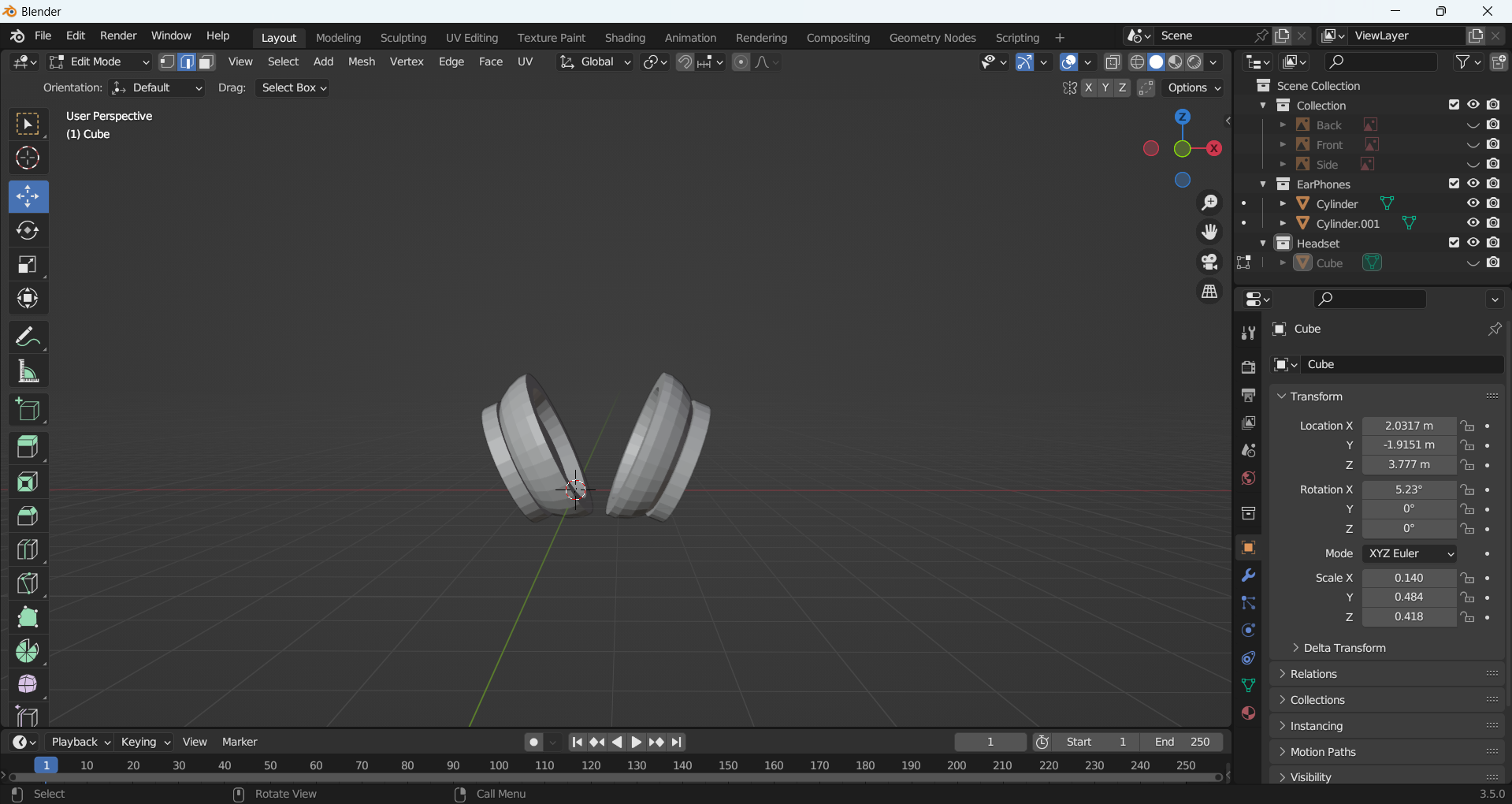Activate the Rotate tool
The width and height of the screenshot is (1512, 804).
(x=28, y=230)
